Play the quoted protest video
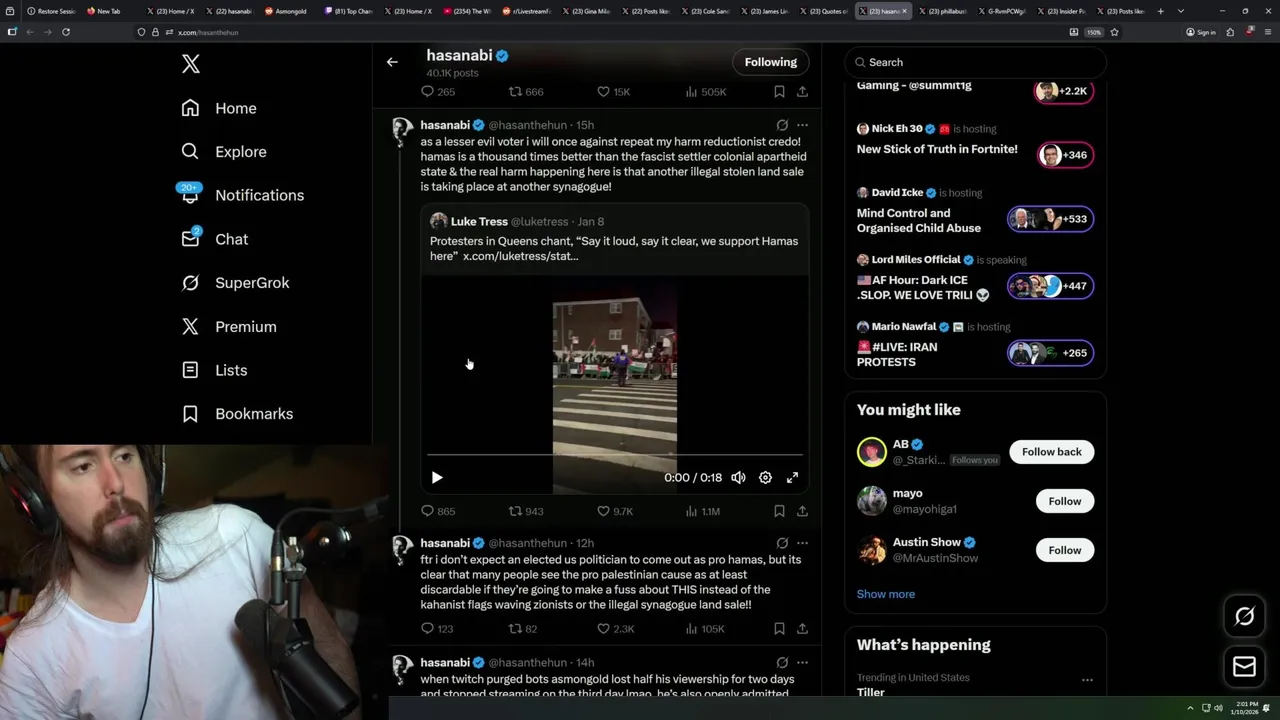The height and width of the screenshot is (720, 1280). [x=436, y=478]
